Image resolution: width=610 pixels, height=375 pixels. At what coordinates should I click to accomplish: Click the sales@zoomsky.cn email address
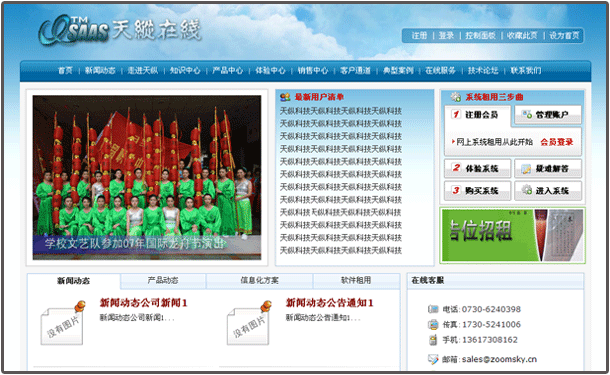pyautogui.click(x=500, y=359)
